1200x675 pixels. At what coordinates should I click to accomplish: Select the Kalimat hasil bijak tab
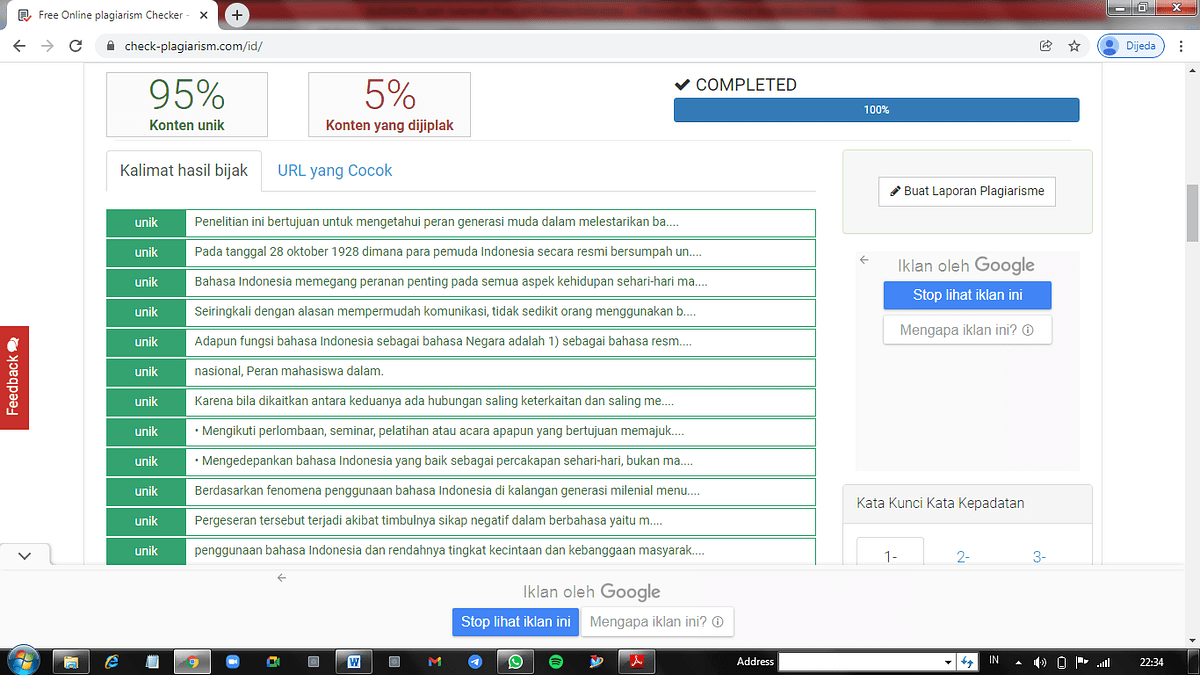pyautogui.click(x=184, y=171)
